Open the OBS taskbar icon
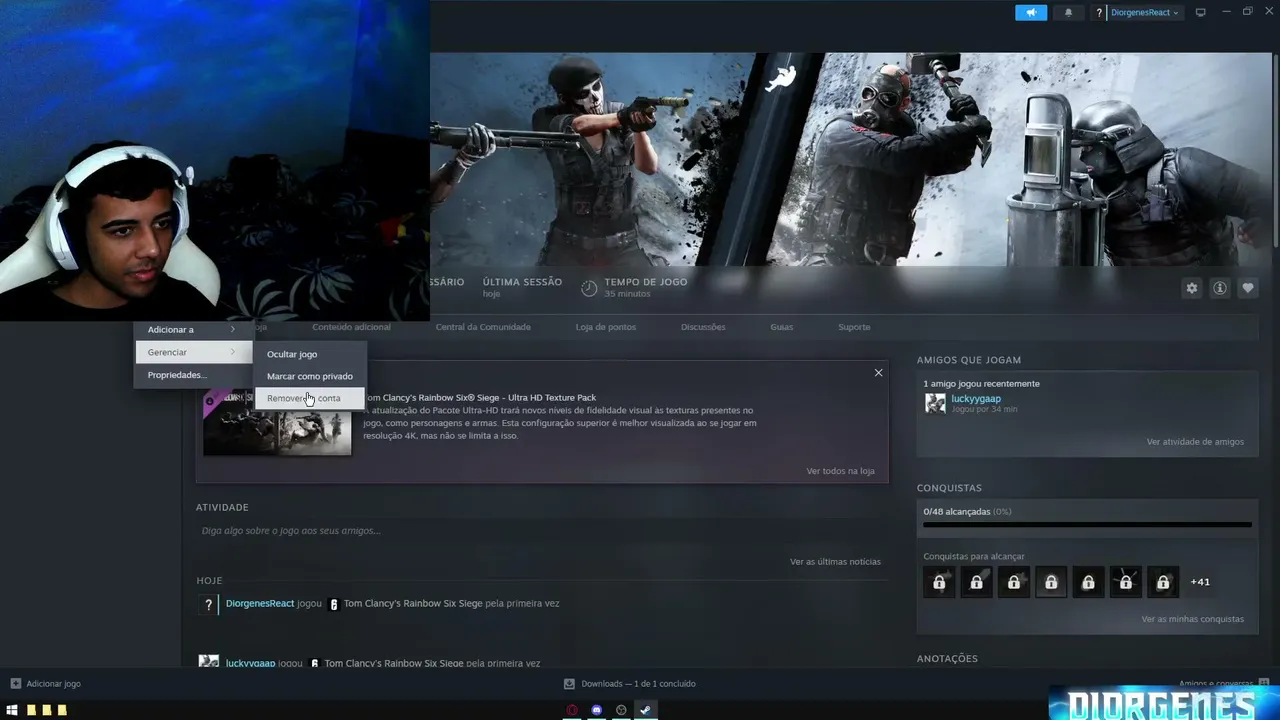This screenshot has width=1280, height=720. point(621,710)
